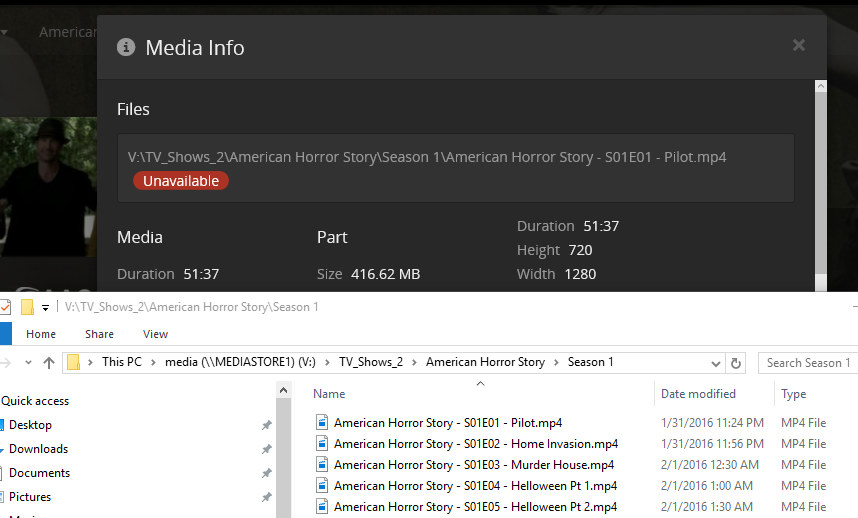The width and height of the screenshot is (858, 518).
Task: Select S01E01 - Pilot.mp4 file
Action: click(x=448, y=423)
